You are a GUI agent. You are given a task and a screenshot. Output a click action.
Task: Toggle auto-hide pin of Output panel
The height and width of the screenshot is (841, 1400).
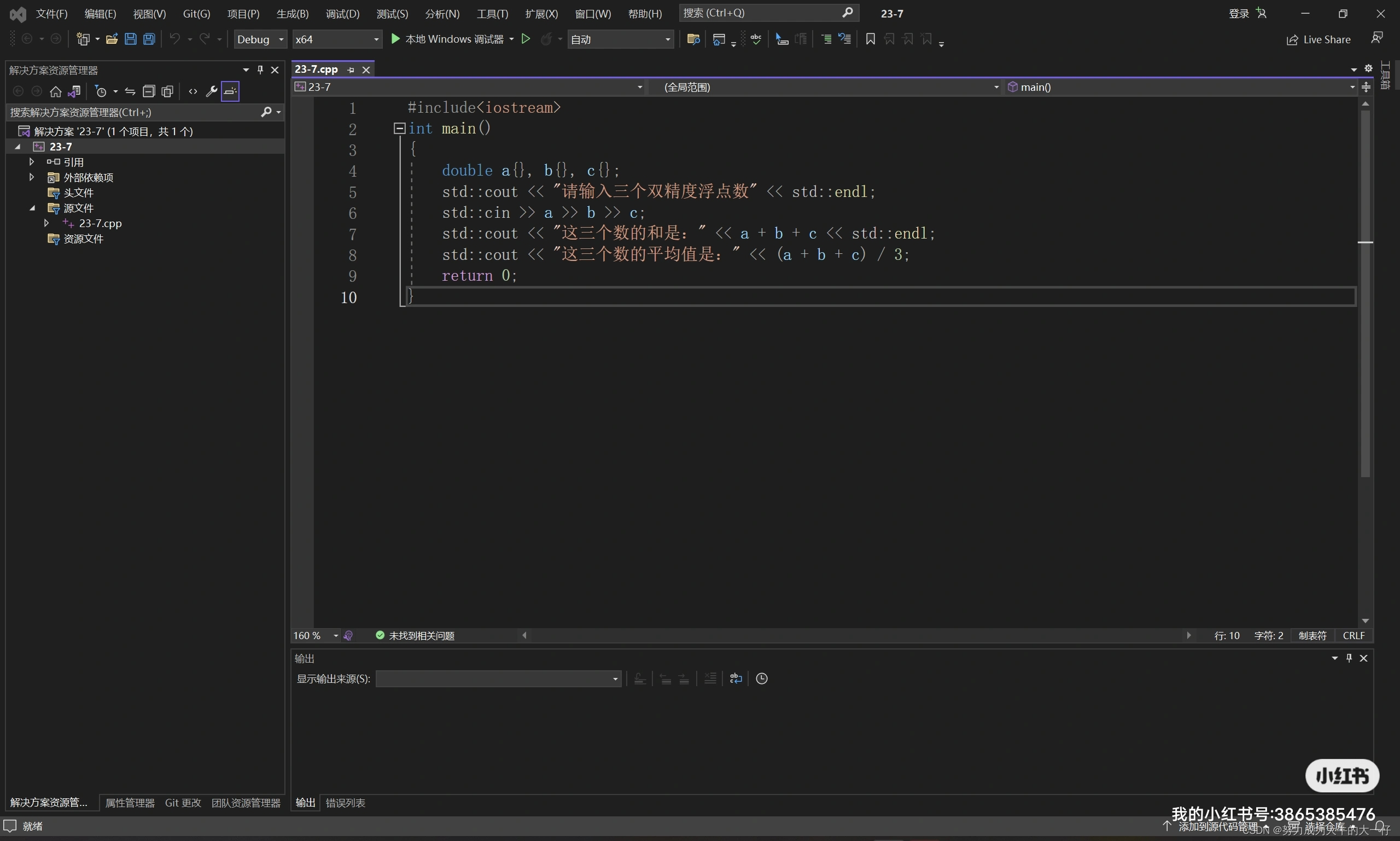(1349, 658)
